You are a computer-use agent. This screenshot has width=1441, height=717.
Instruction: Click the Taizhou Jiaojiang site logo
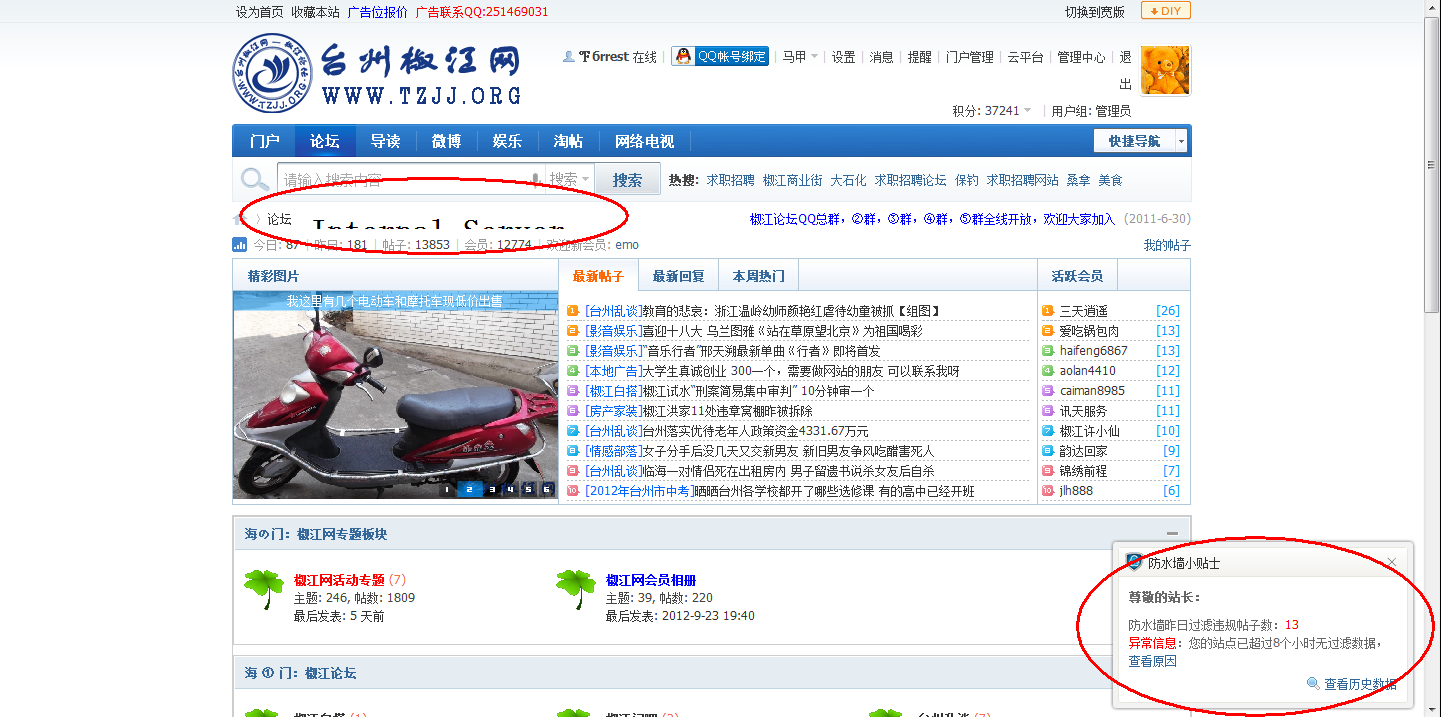tap(378, 73)
